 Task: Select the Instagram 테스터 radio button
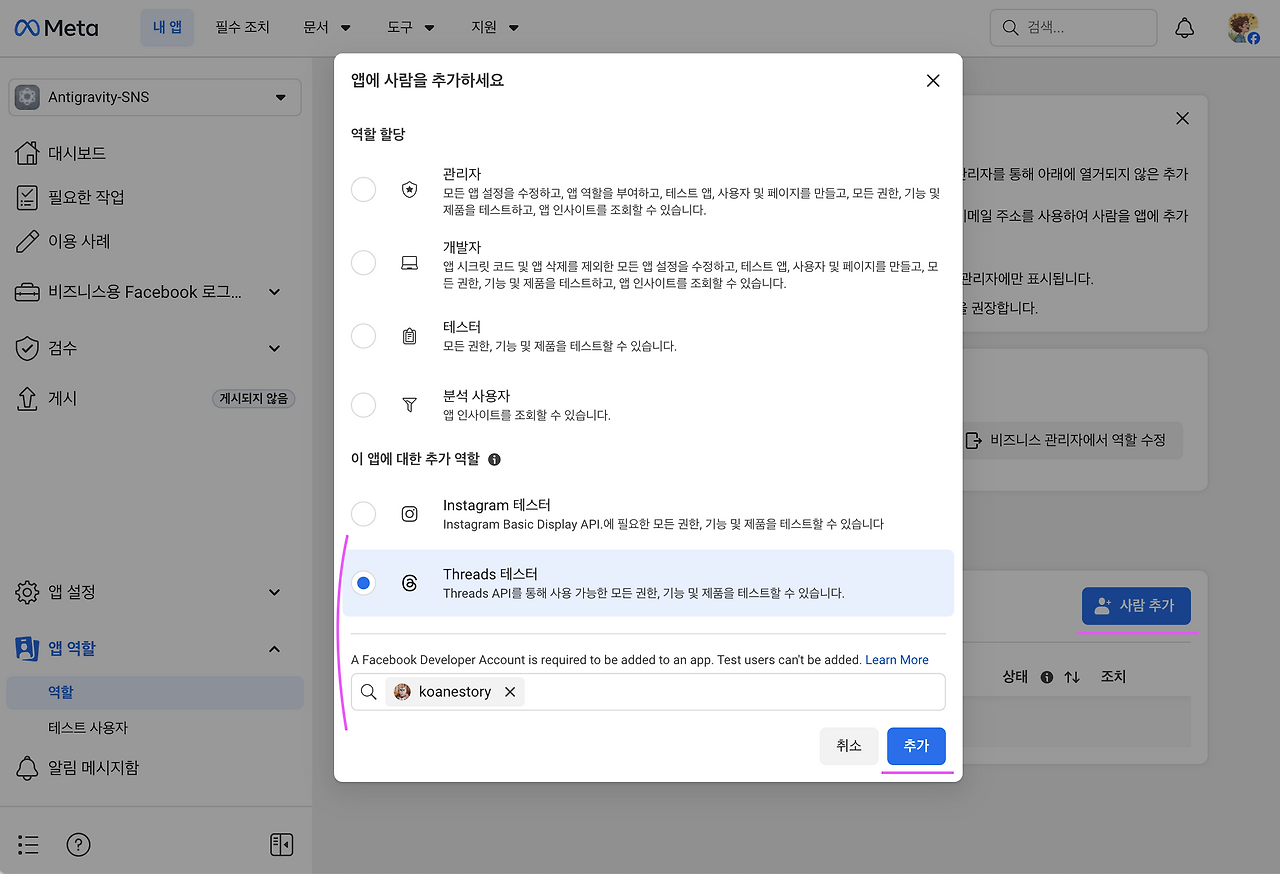point(364,514)
